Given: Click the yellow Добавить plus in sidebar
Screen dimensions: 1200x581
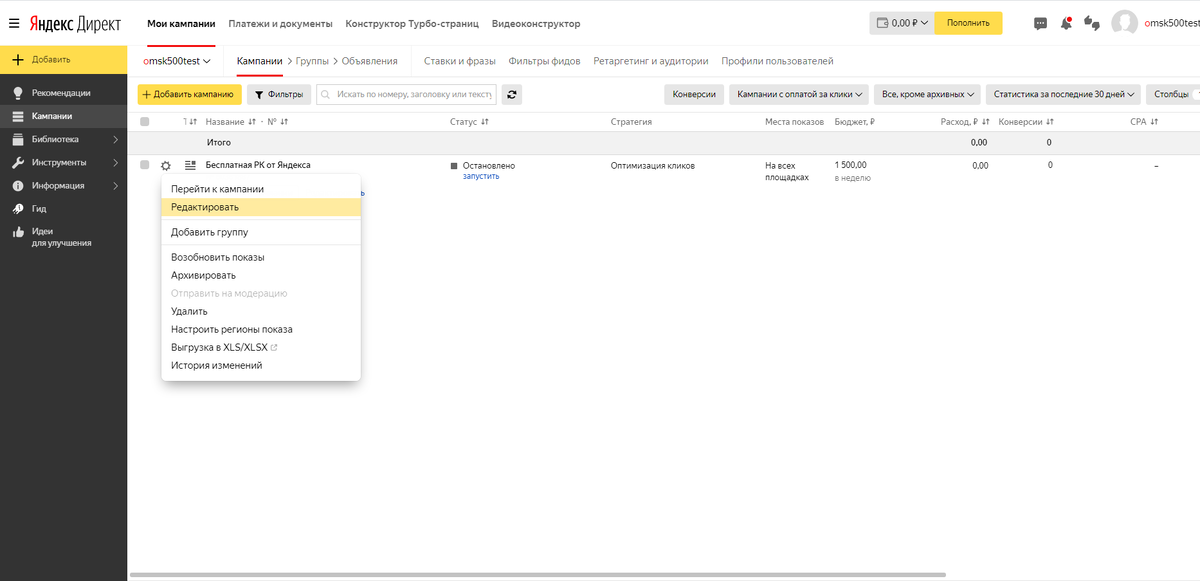Looking at the screenshot, I should pos(17,60).
